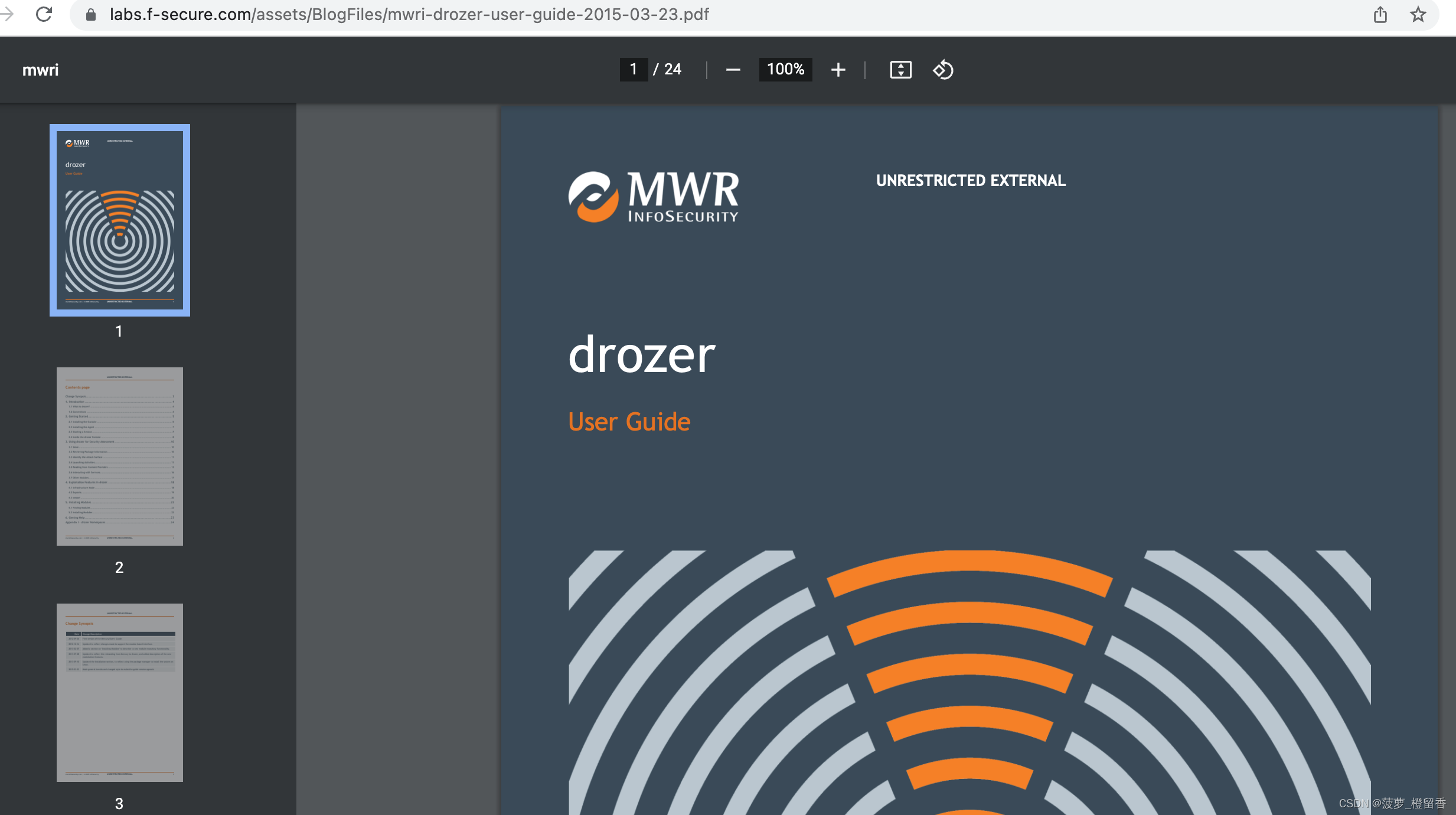
Task: Click the fit to page icon
Action: pos(900,70)
